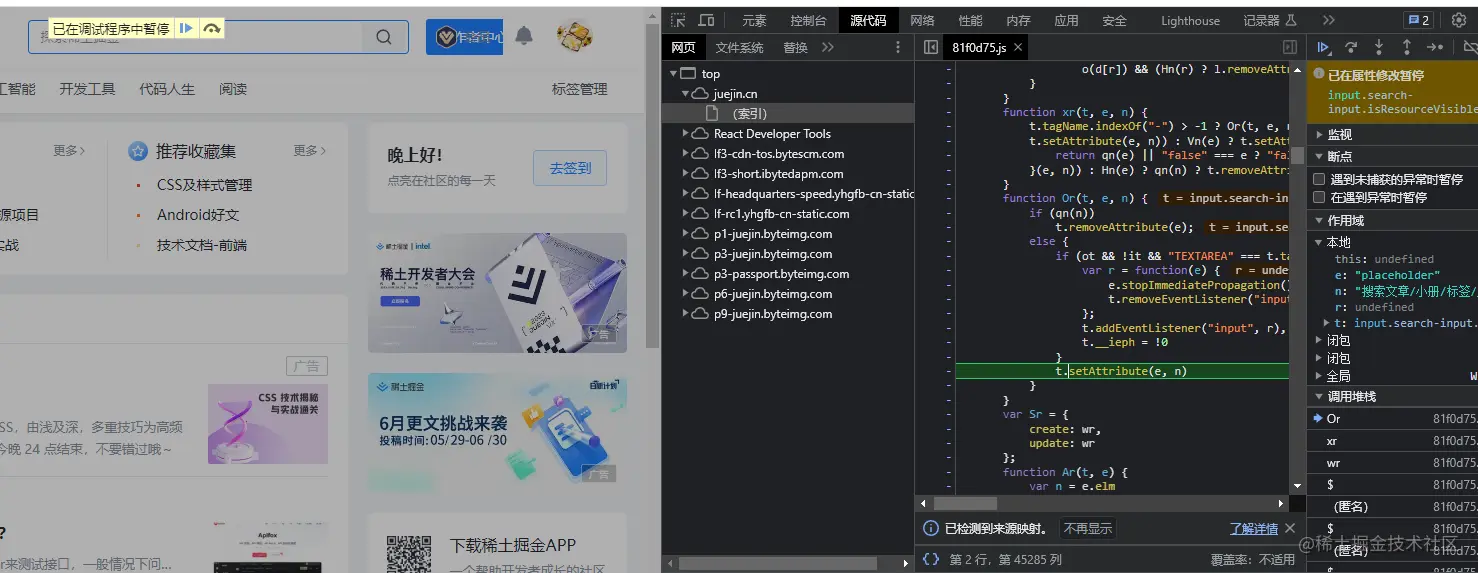Switch to the 控制台 tab
1478x573 pixels.
[x=808, y=20]
